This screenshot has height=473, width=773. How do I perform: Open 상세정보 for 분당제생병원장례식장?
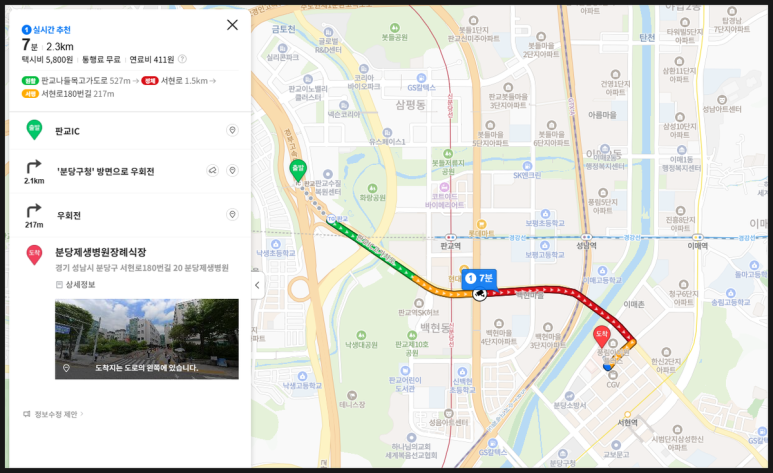pyautogui.click(x=75, y=285)
